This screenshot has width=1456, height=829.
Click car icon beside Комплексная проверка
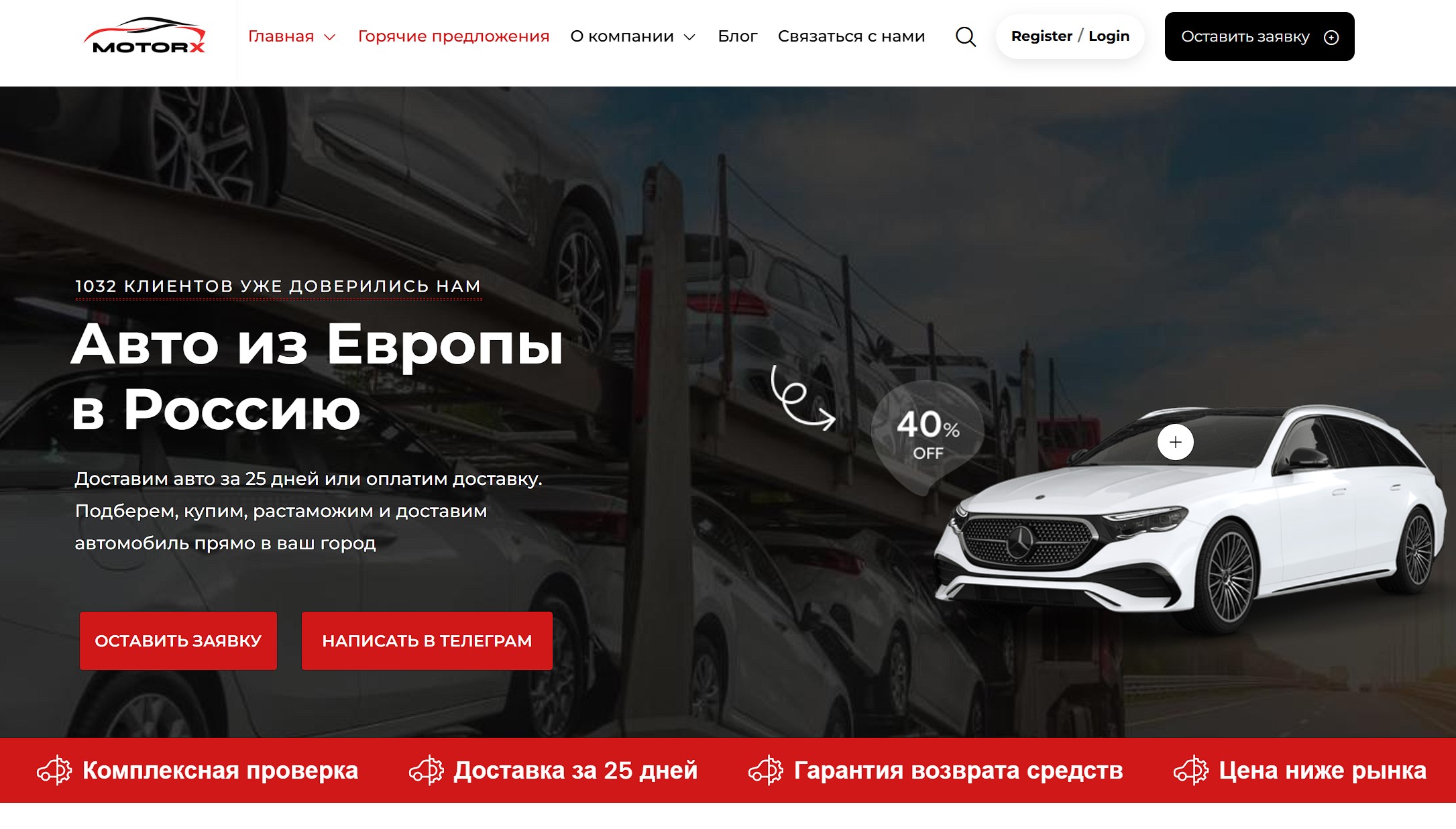point(54,770)
